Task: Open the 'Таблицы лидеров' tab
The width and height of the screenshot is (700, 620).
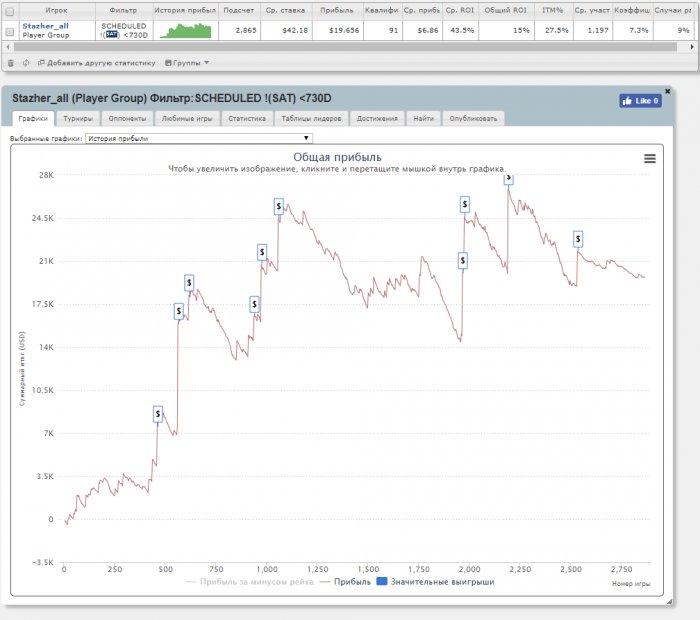Action: click(310, 118)
